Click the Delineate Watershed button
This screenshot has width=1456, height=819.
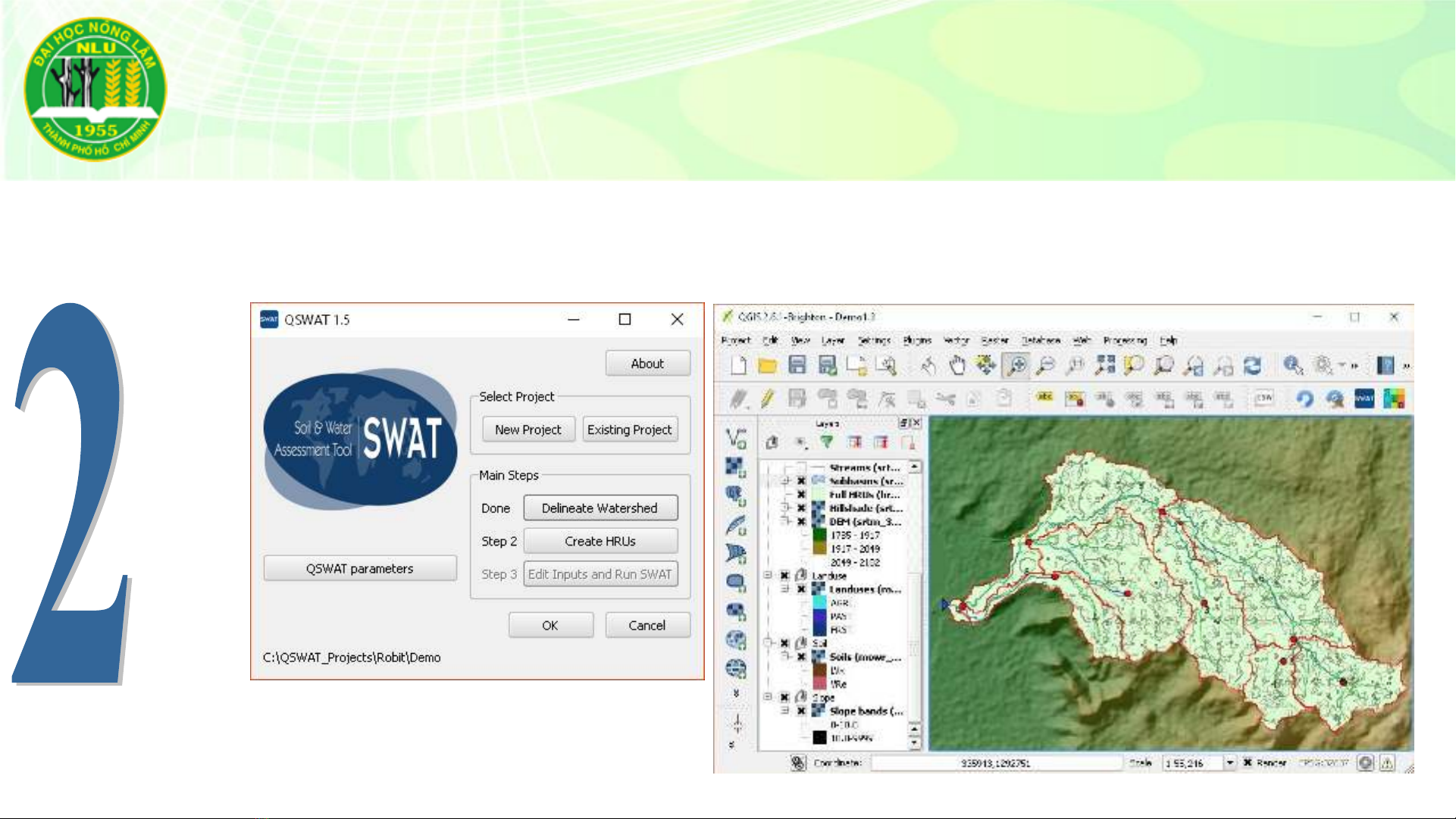(600, 508)
